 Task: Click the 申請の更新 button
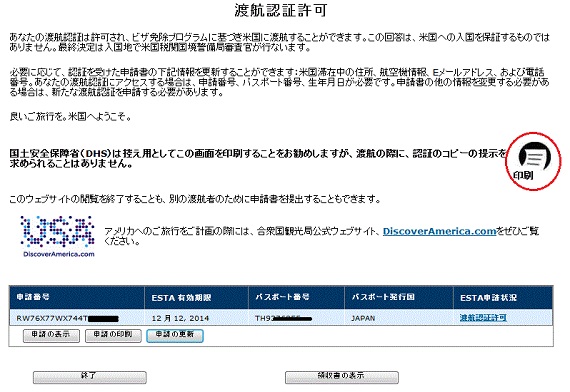(175, 335)
